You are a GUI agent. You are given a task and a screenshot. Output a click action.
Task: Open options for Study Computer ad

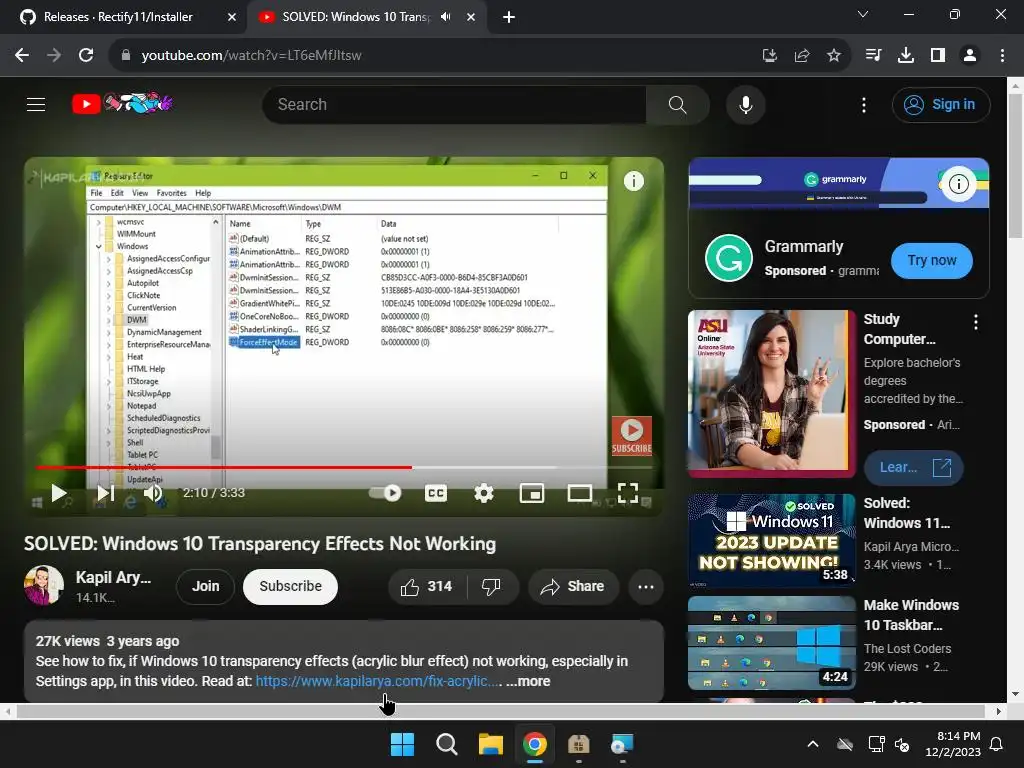tap(976, 321)
